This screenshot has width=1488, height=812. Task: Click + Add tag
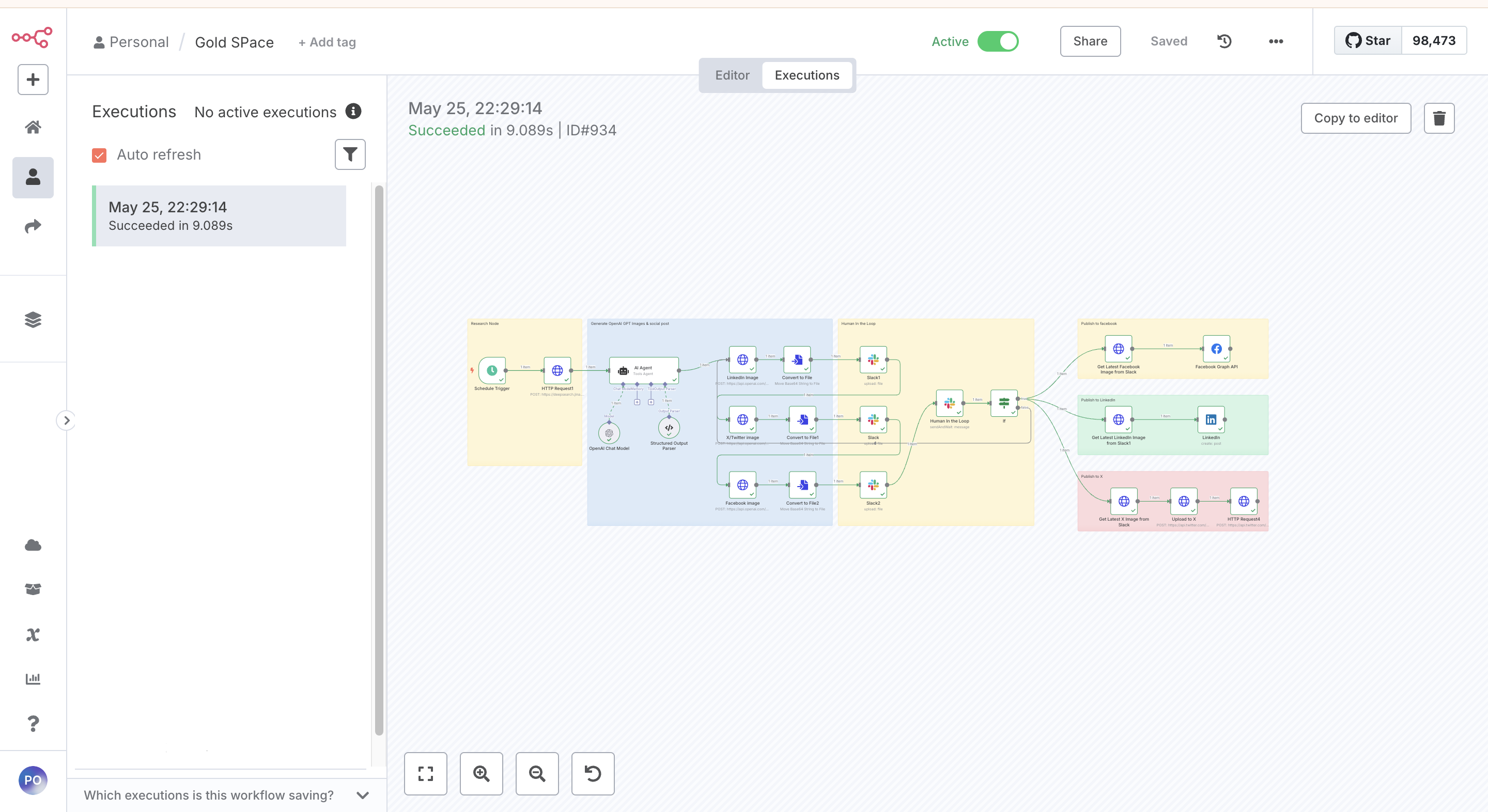tap(327, 42)
